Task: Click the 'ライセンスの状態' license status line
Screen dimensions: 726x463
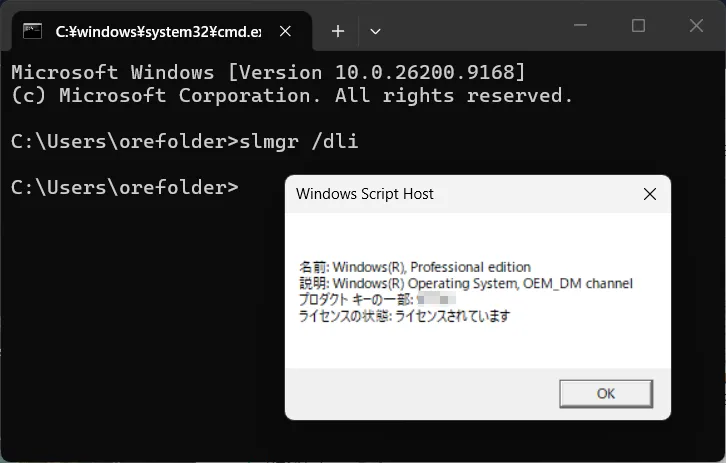Action: click(x=405, y=316)
